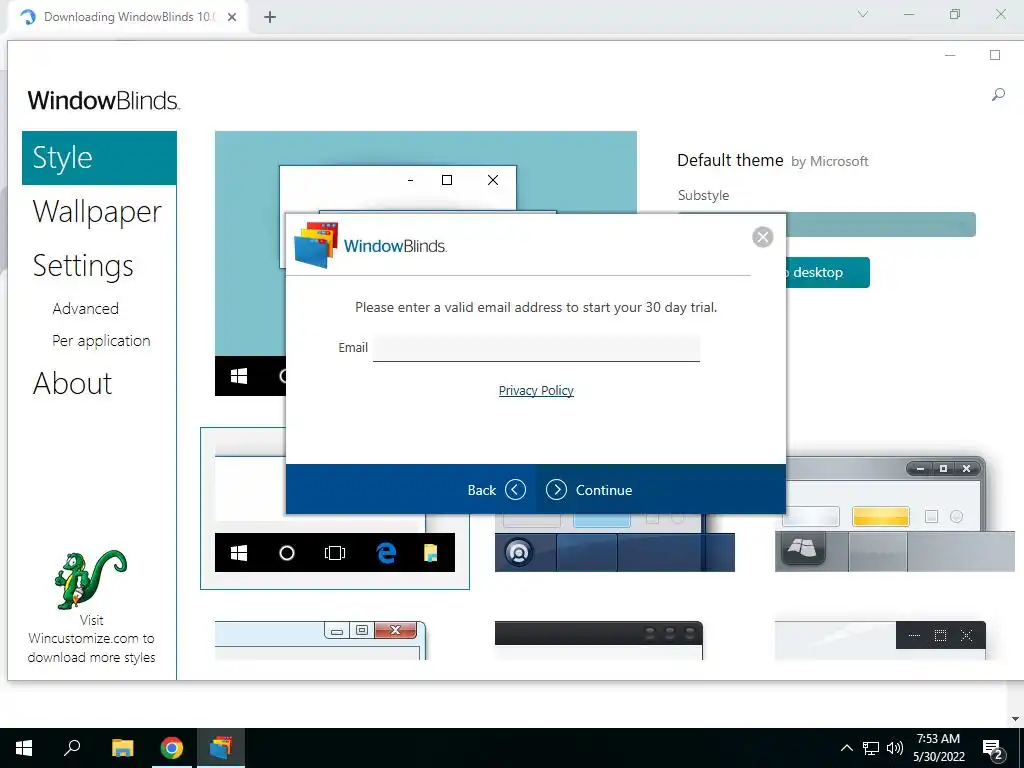Click the Downloading WindowBlinds browser tab

coord(129,17)
